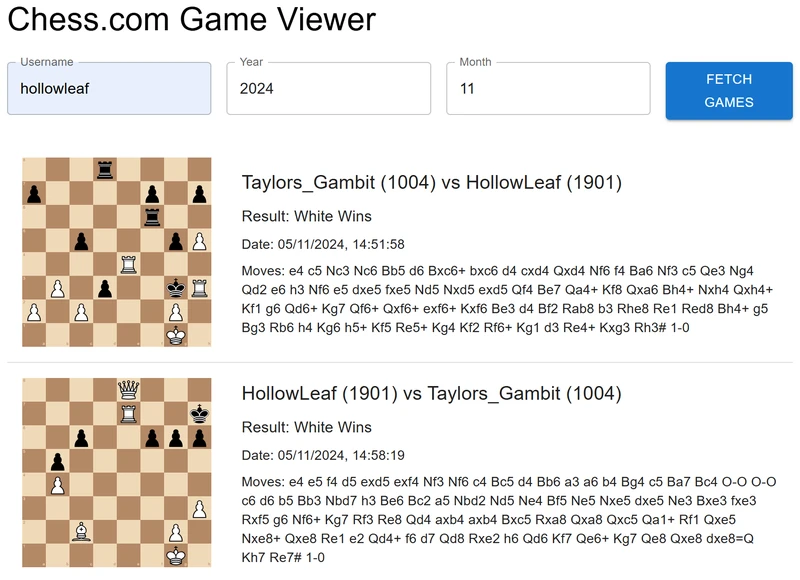The image size is (800, 580).
Task: Select the Month input box
Action: point(547,89)
